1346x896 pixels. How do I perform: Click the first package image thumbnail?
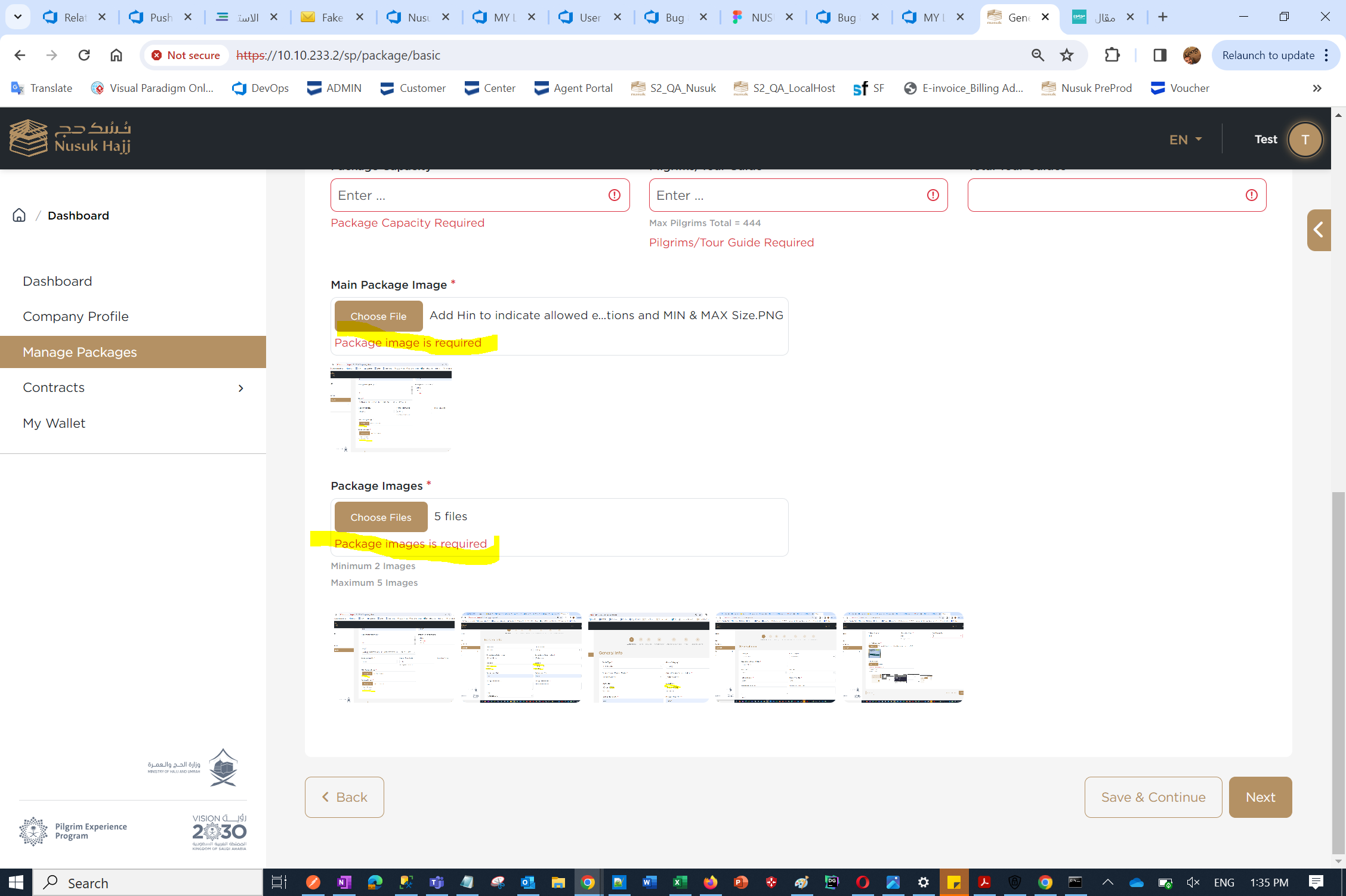394,657
